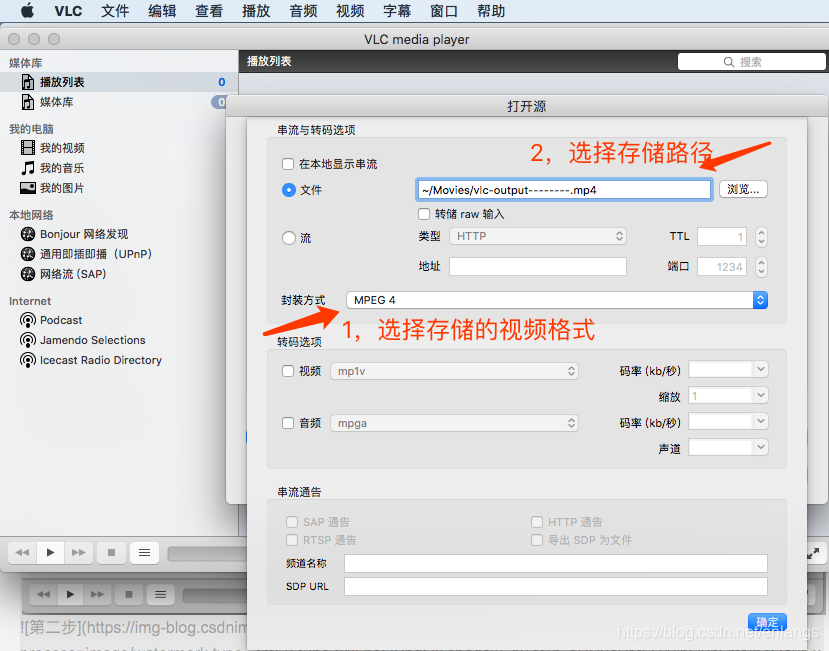Click play in the background window controls
Viewport: 829px width, 651px height.
point(70,594)
